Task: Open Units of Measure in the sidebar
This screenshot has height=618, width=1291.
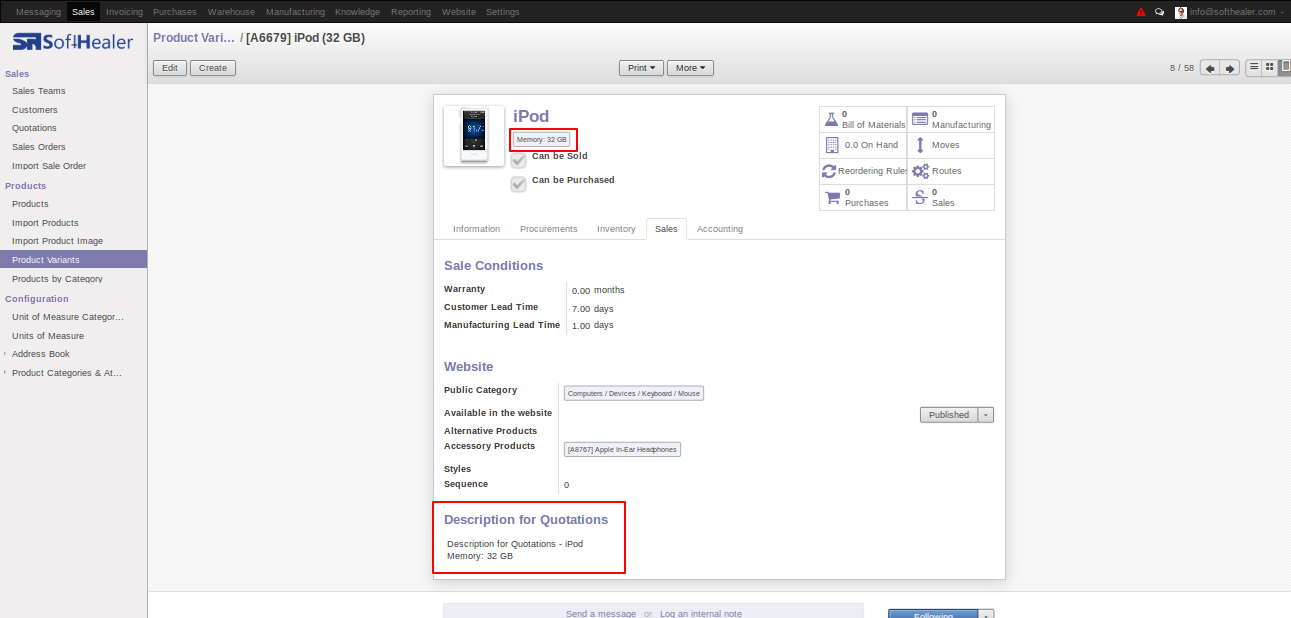Action: pyautogui.click(x=48, y=336)
